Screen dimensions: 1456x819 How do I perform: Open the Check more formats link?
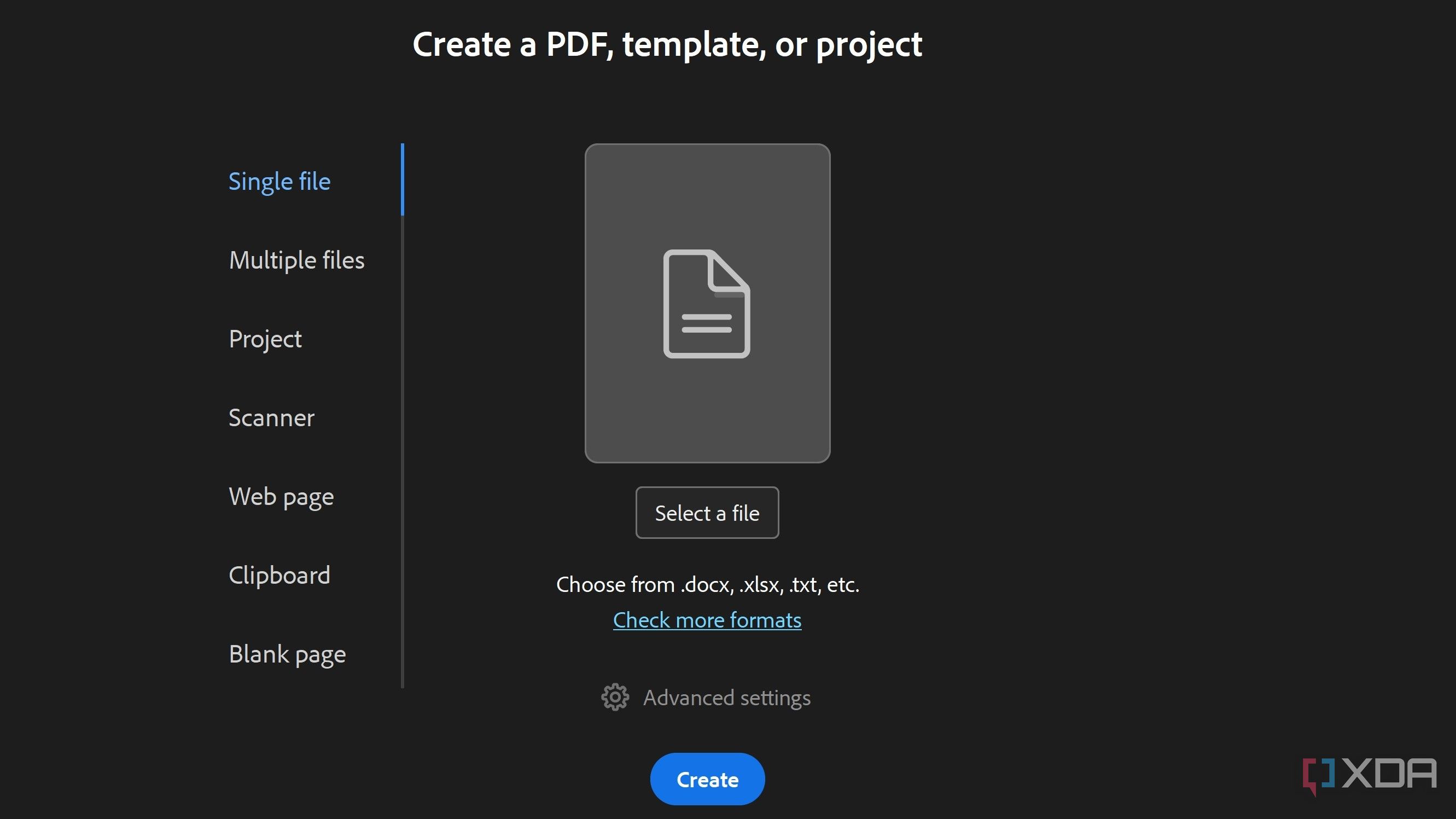tap(707, 620)
